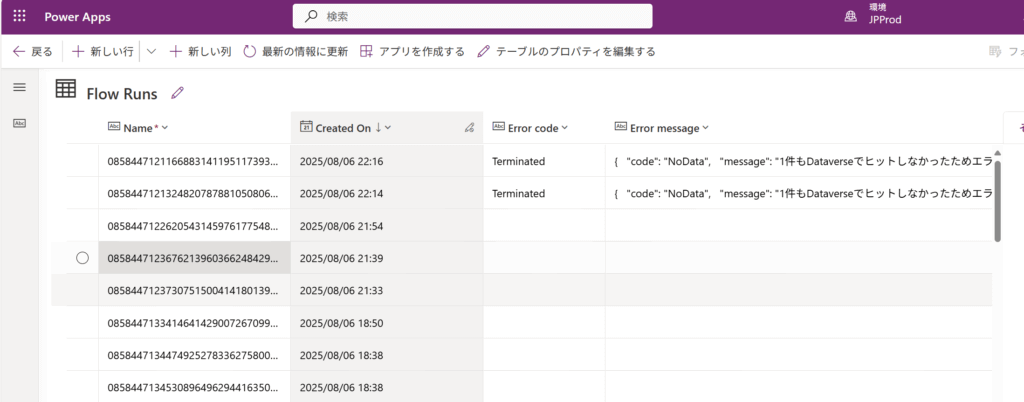This screenshot has width=1024, height=402.
Task: Click アプリを作成する in toolbar
Action: pyautogui.click(x=412, y=51)
